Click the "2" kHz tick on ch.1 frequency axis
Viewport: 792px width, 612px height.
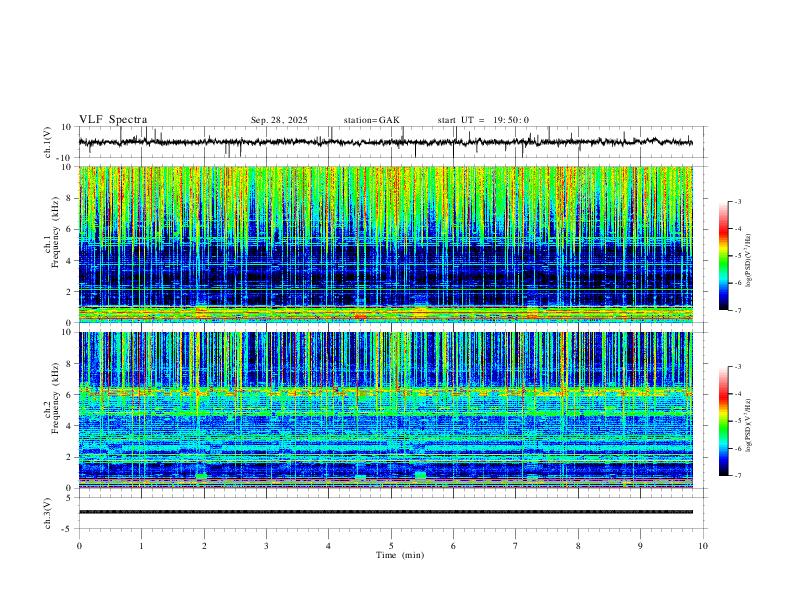(70, 292)
